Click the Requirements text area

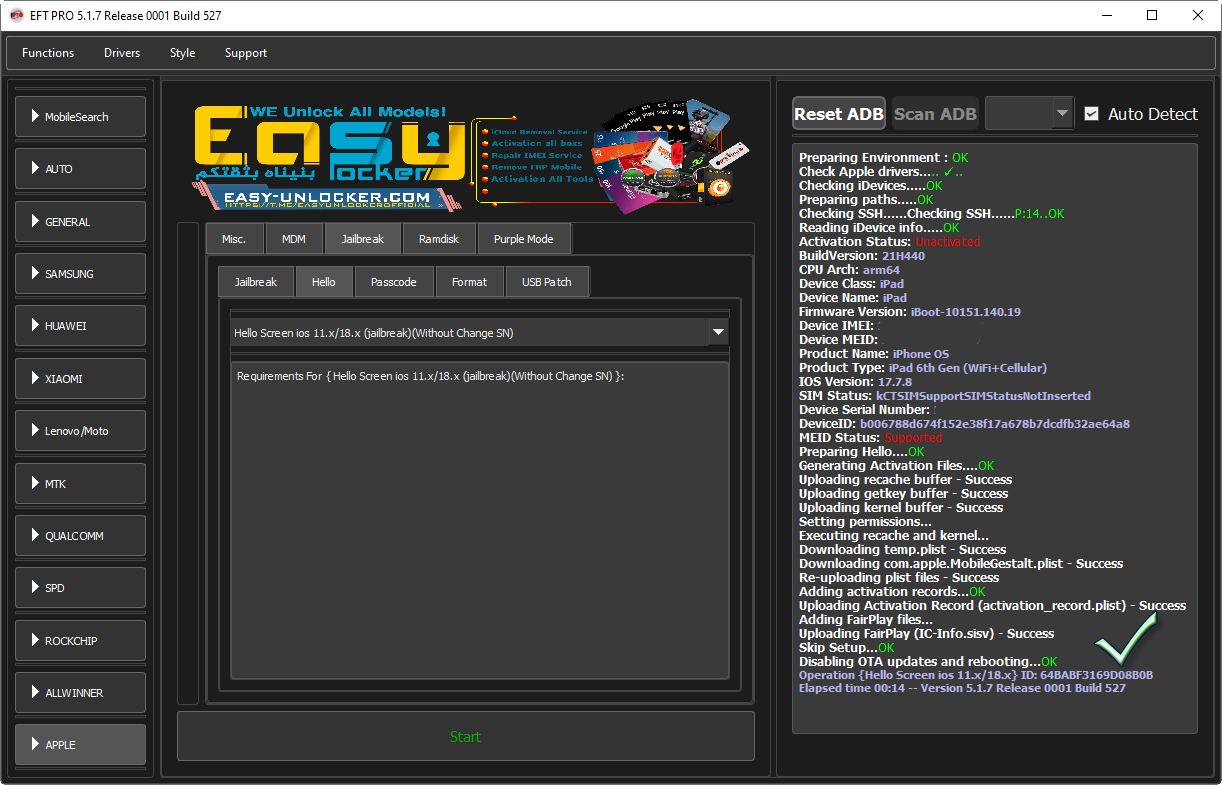pyautogui.click(x=480, y=520)
